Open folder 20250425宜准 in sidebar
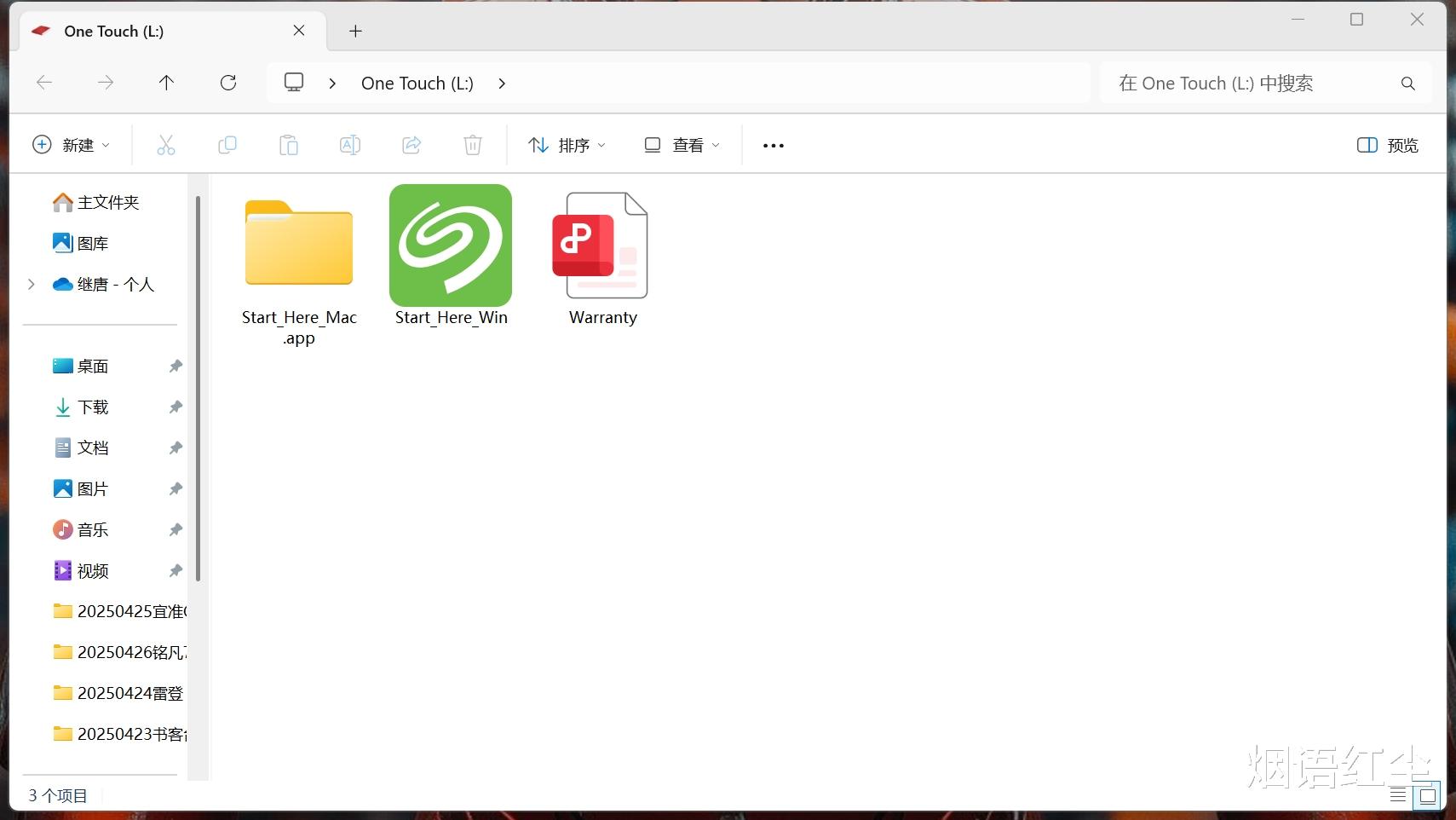This screenshot has height=820, width=1456. pyautogui.click(x=119, y=612)
